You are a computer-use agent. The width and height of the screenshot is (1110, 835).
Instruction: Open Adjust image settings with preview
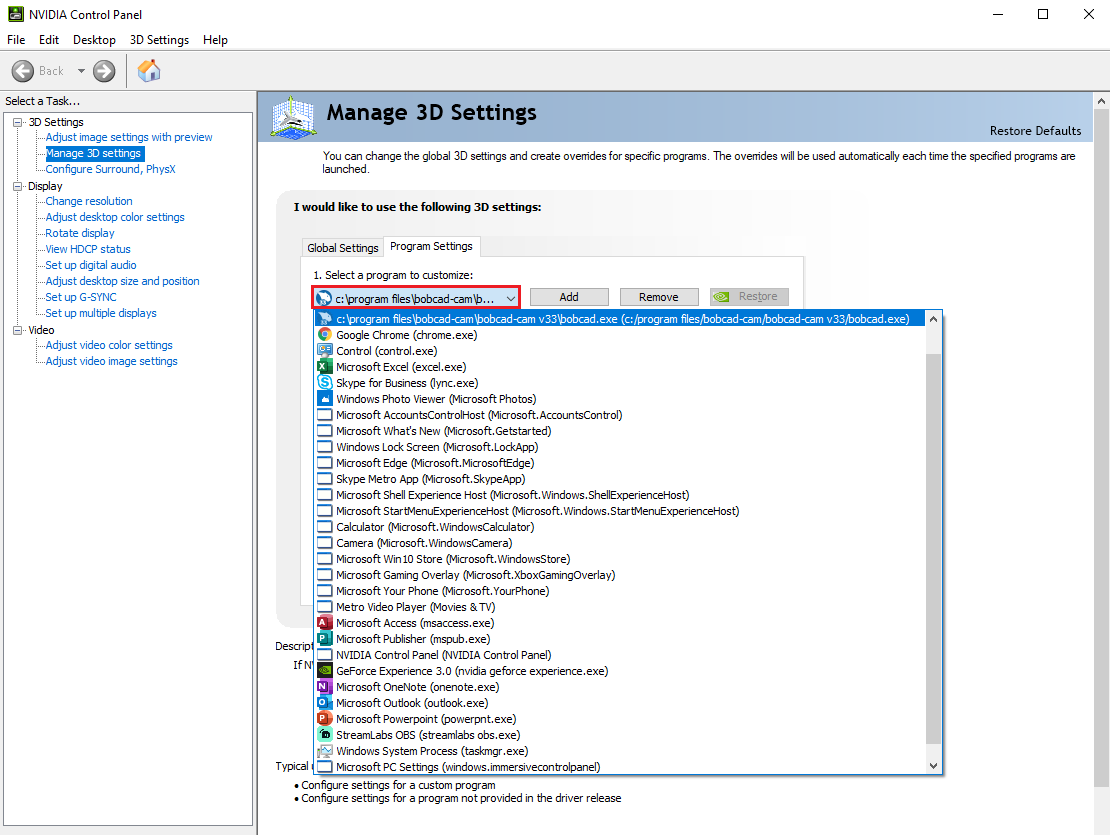coord(129,137)
